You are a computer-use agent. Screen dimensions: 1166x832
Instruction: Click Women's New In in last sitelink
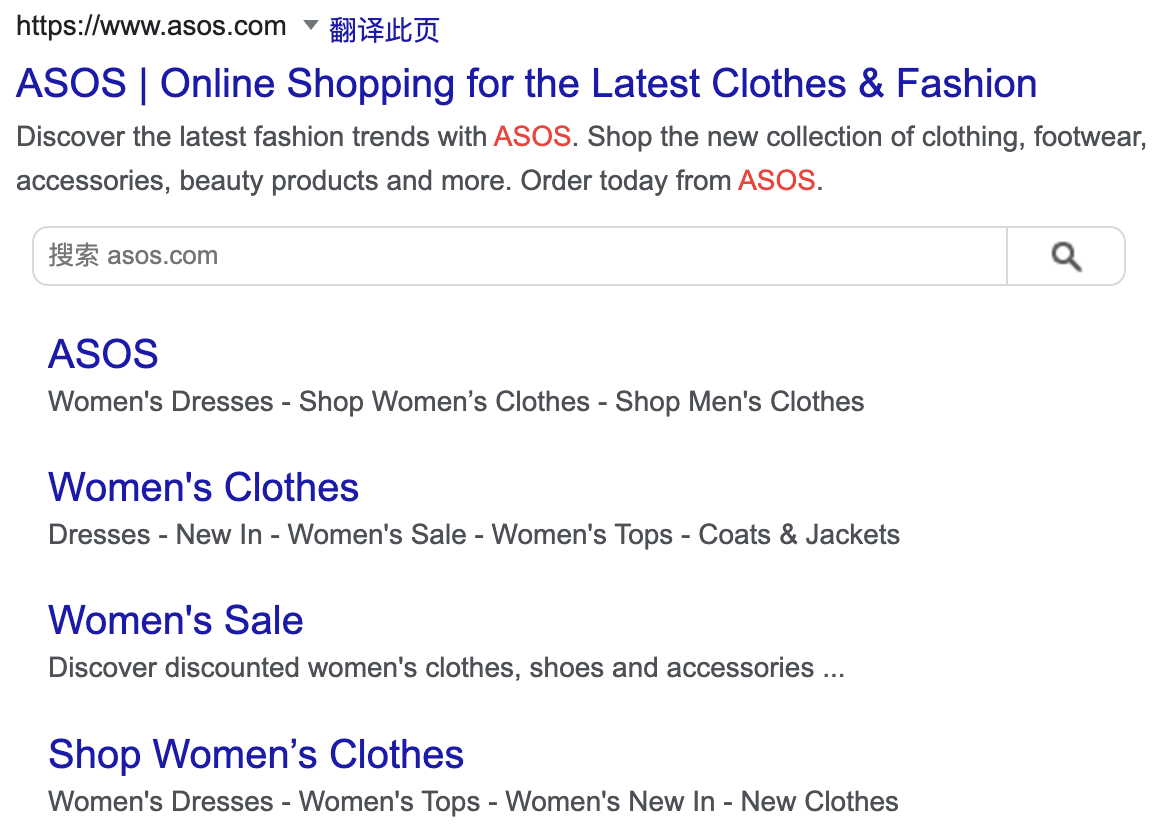pyautogui.click(x=610, y=802)
